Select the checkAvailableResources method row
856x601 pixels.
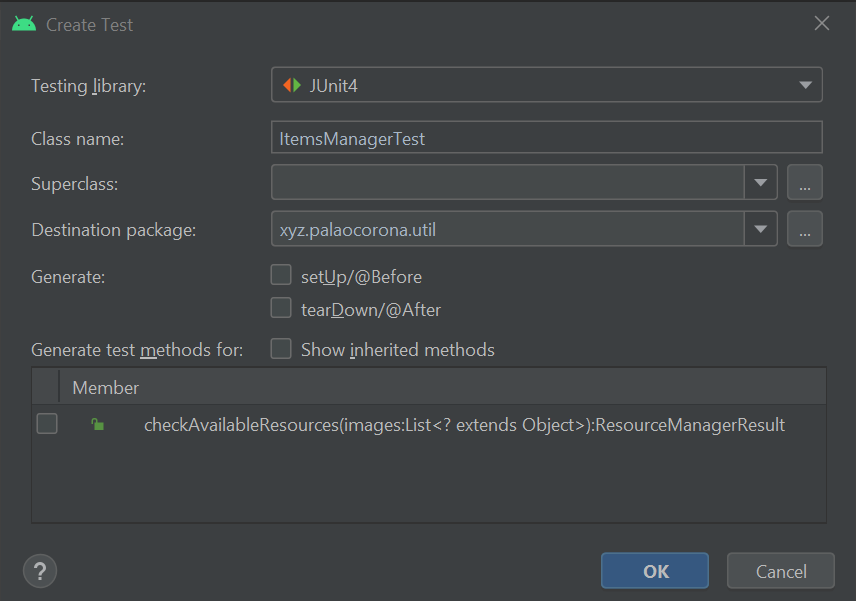(464, 425)
